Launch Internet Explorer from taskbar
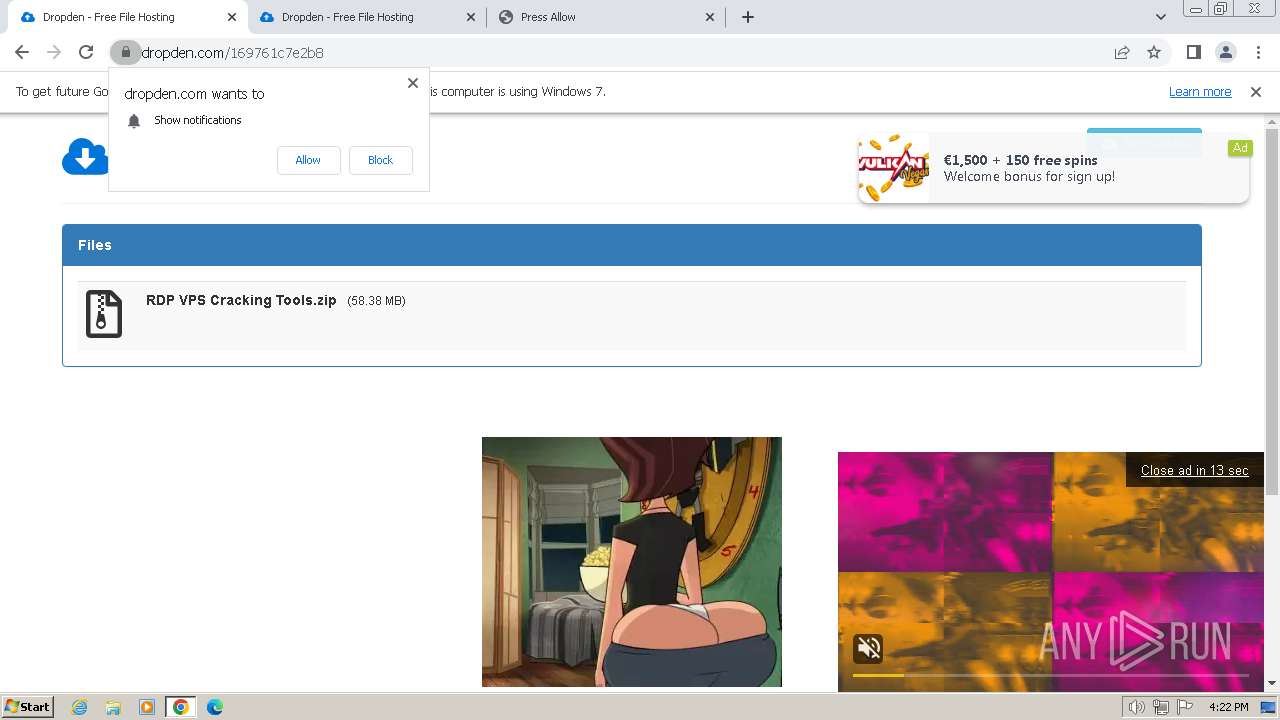1280x720 pixels. tap(79, 707)
